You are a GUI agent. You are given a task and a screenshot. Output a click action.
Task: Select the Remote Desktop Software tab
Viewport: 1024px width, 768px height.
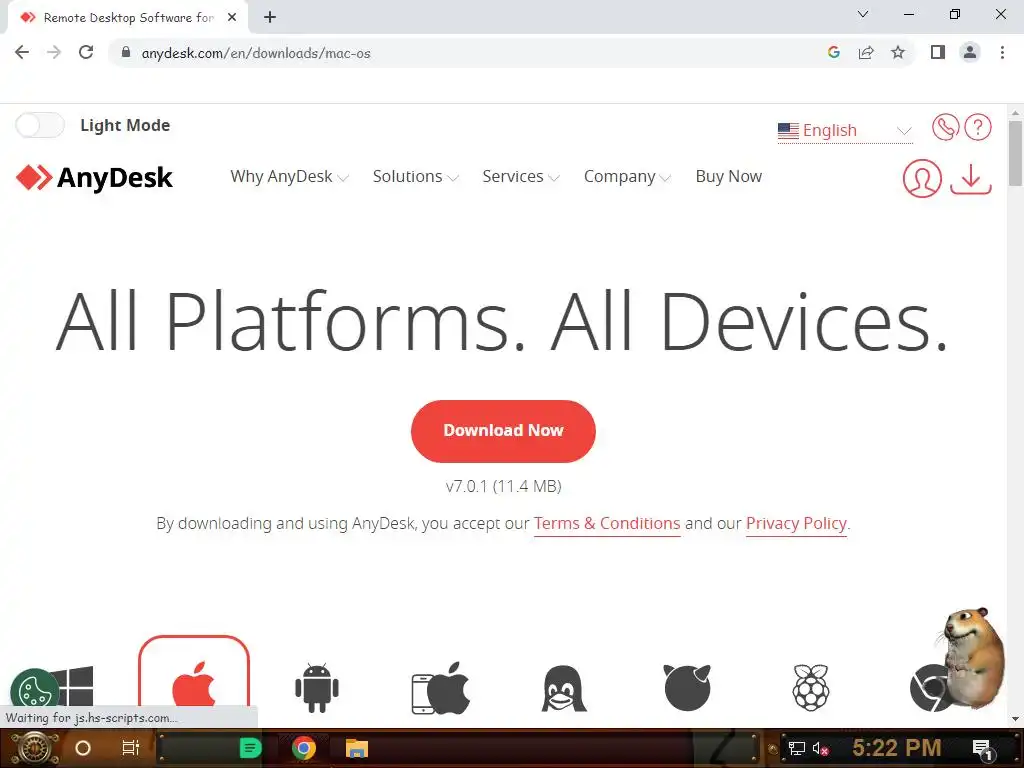click(x=127, y=18)
